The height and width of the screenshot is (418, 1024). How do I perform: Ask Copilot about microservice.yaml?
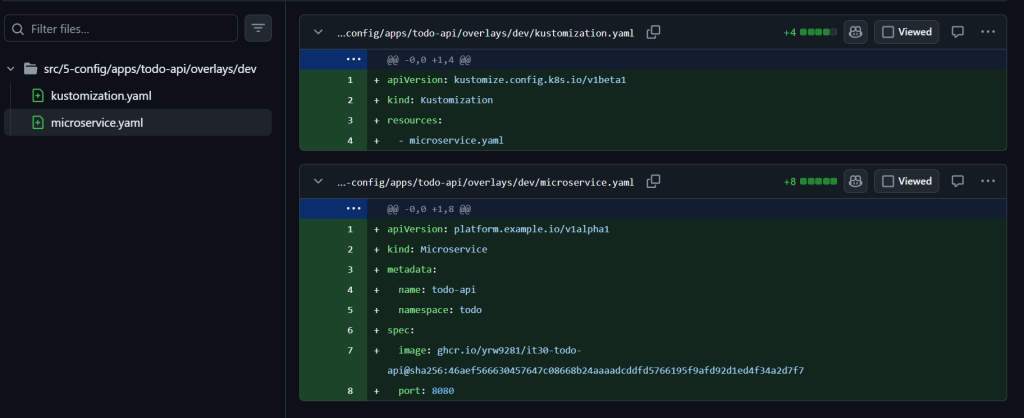tap(856, 181)
